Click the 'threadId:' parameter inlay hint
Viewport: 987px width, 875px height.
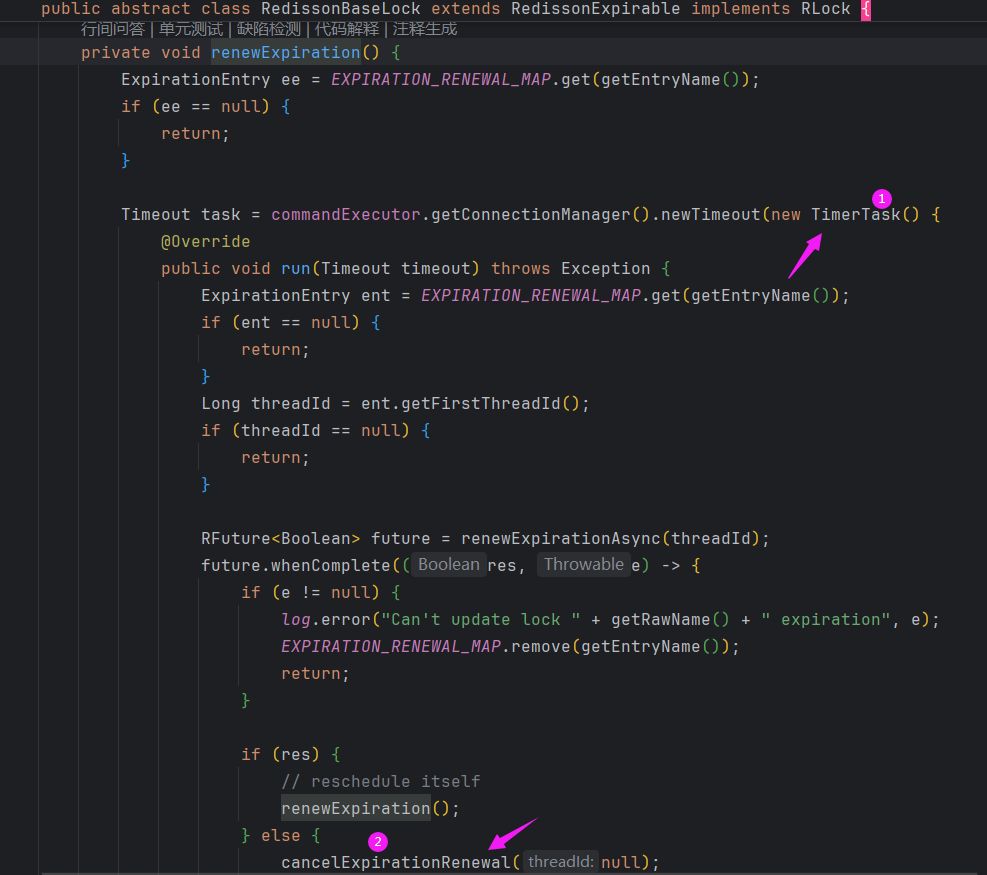[560, 862]
